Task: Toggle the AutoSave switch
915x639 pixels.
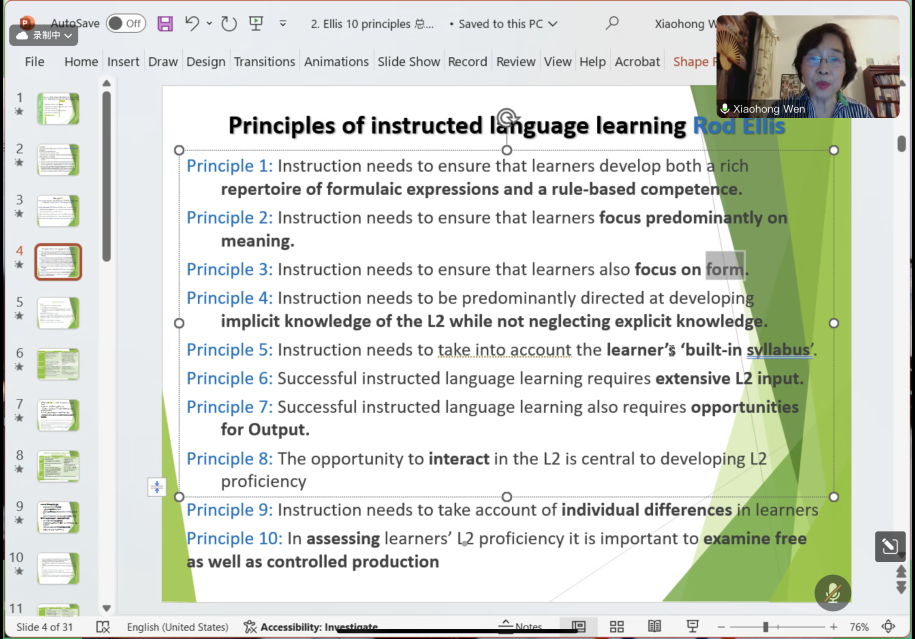Action: pyautogui.click(x=125, y=23)
